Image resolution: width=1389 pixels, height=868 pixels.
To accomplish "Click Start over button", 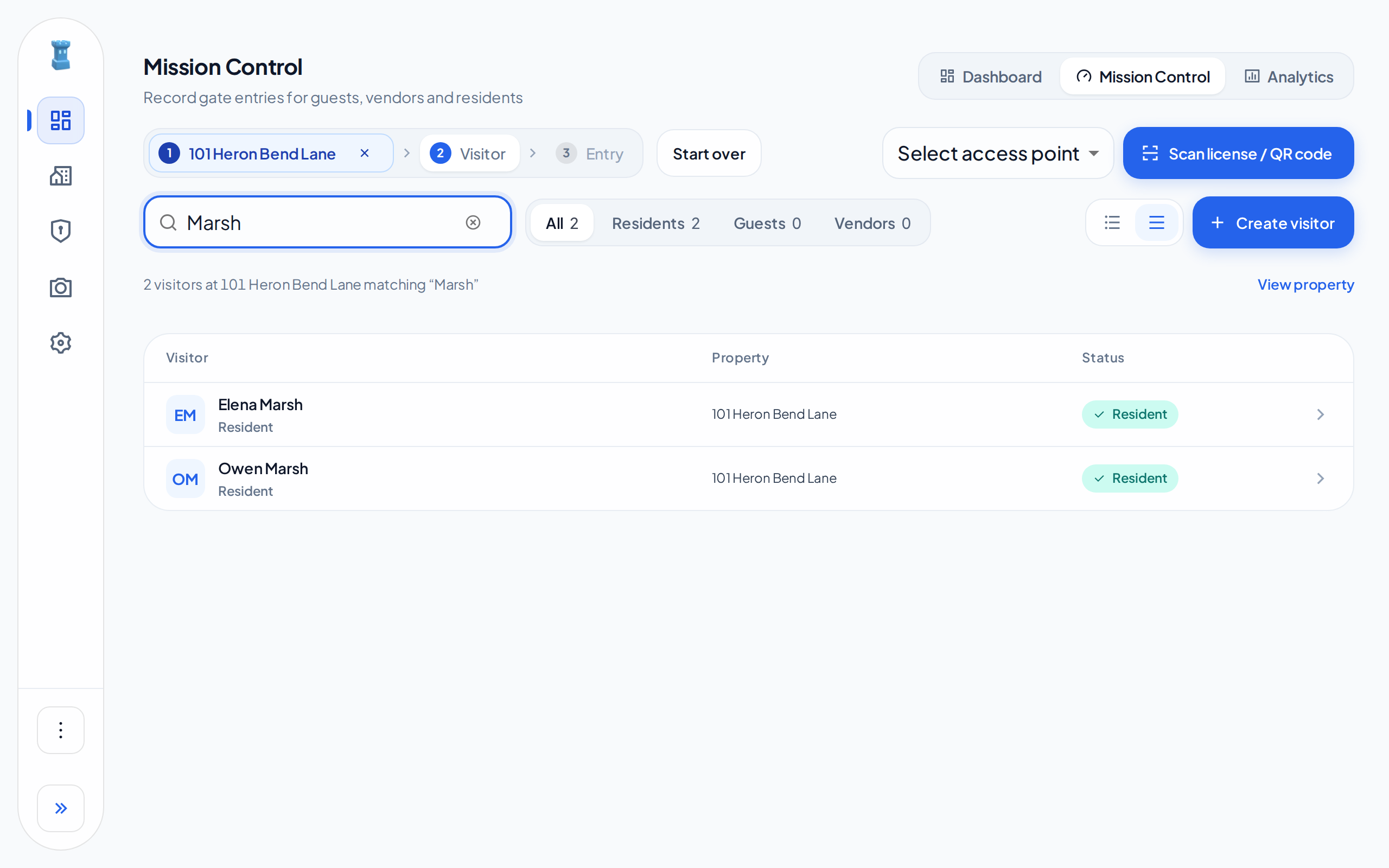I will click(x=709, y=154).
